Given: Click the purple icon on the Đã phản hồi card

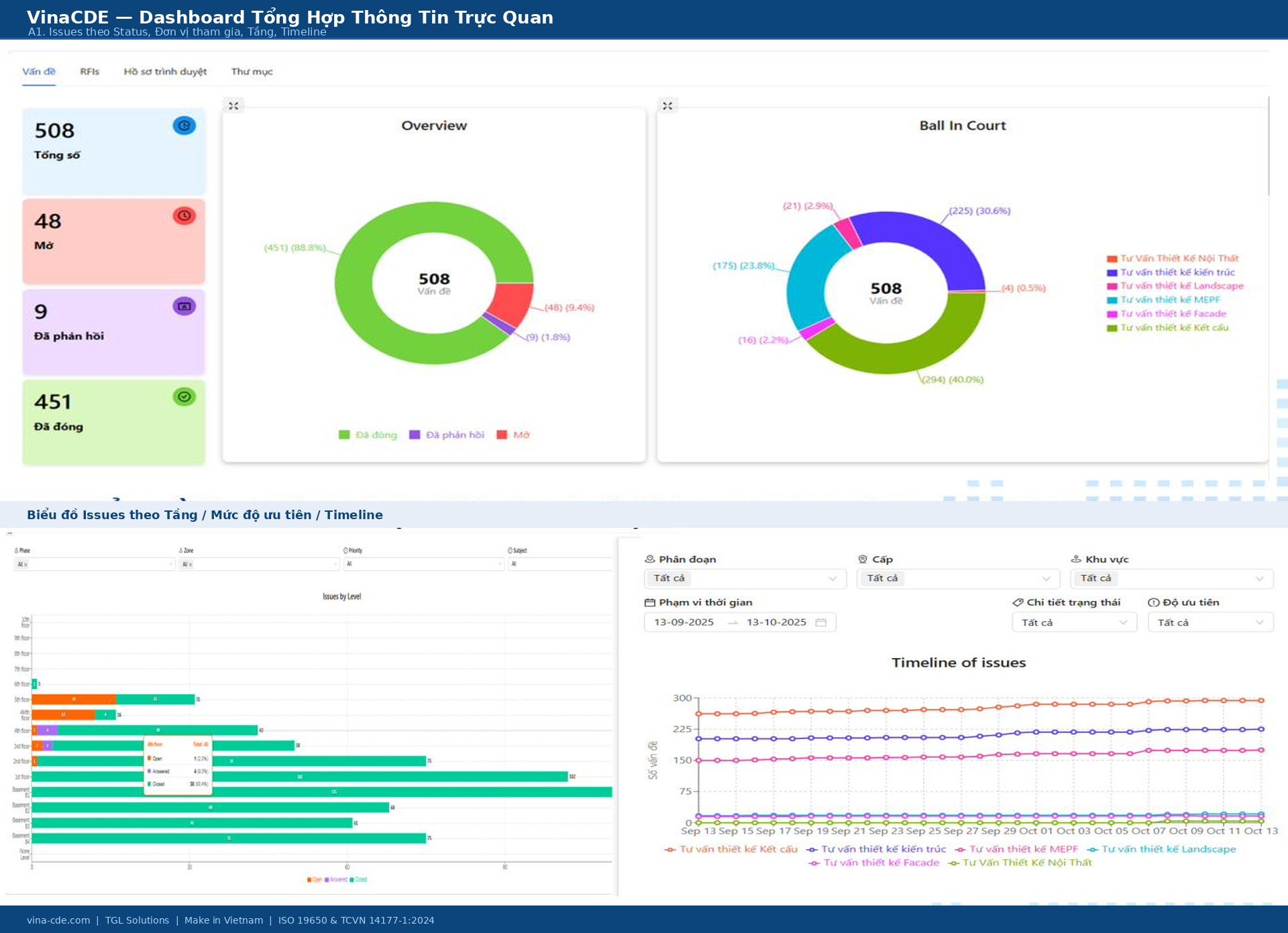Looking at the screenshot, I should coord(184,305).
